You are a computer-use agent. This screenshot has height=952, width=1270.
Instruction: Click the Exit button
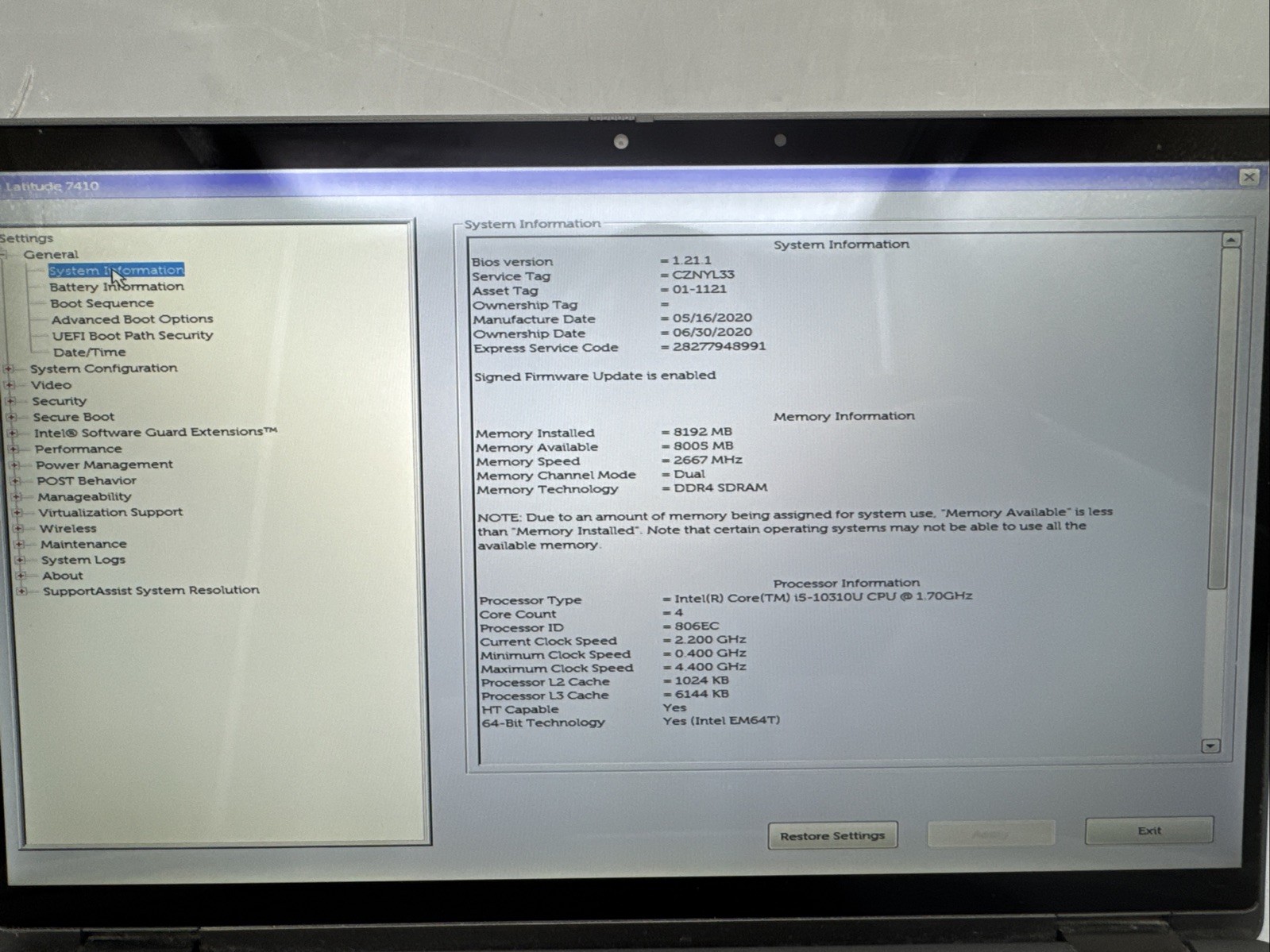(x=1148, y=831)
